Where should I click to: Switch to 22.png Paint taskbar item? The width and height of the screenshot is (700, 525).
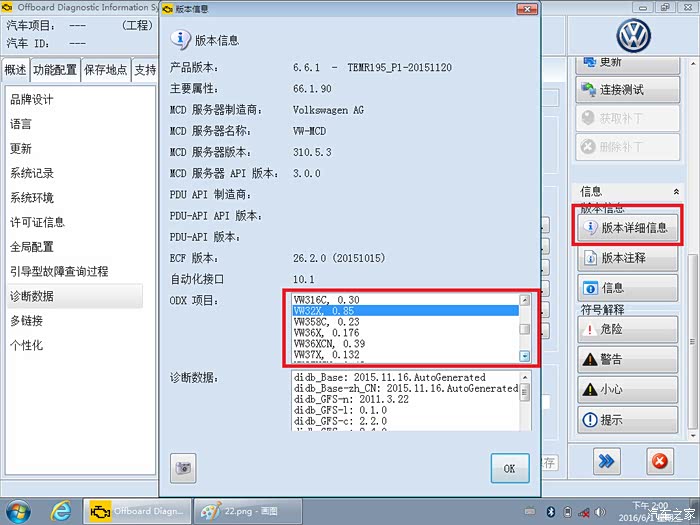pos(248,511)
